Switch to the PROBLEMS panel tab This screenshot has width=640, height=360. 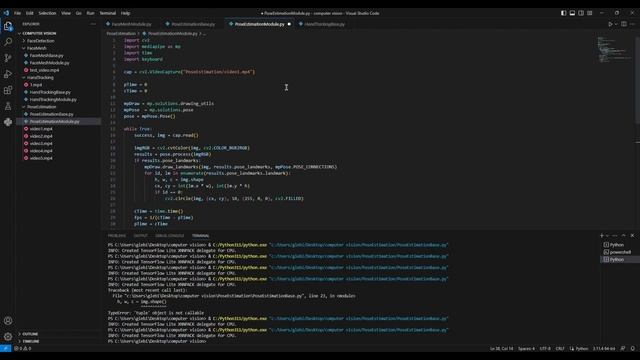pyautogui.click(x=117, y=236)
